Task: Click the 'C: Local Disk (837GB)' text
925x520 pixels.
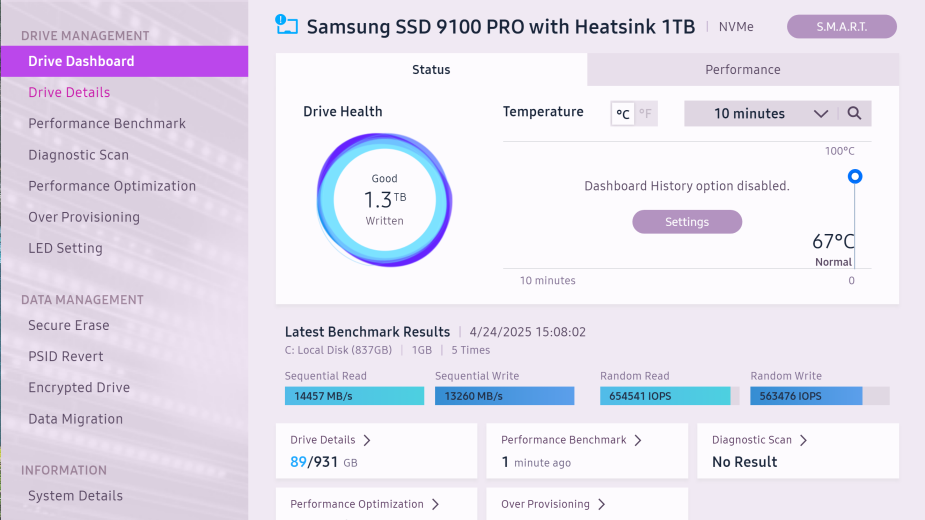Action: [x=338, y=350]
